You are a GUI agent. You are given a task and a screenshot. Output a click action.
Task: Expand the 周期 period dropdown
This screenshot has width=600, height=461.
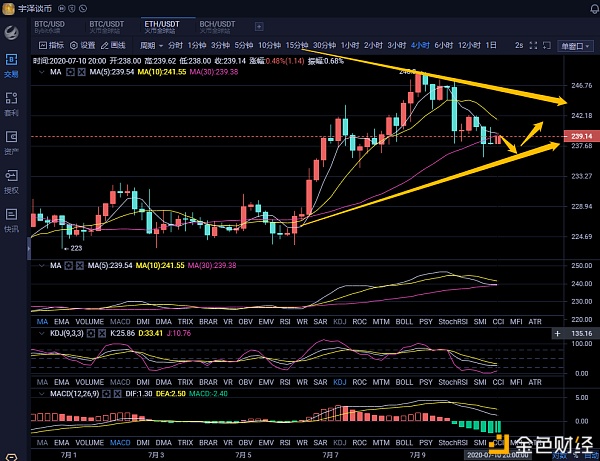click(x=152, y=45)
